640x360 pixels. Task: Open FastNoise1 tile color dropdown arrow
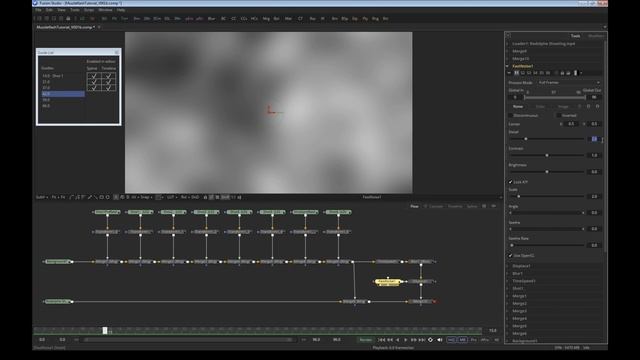tap(581, 73)
